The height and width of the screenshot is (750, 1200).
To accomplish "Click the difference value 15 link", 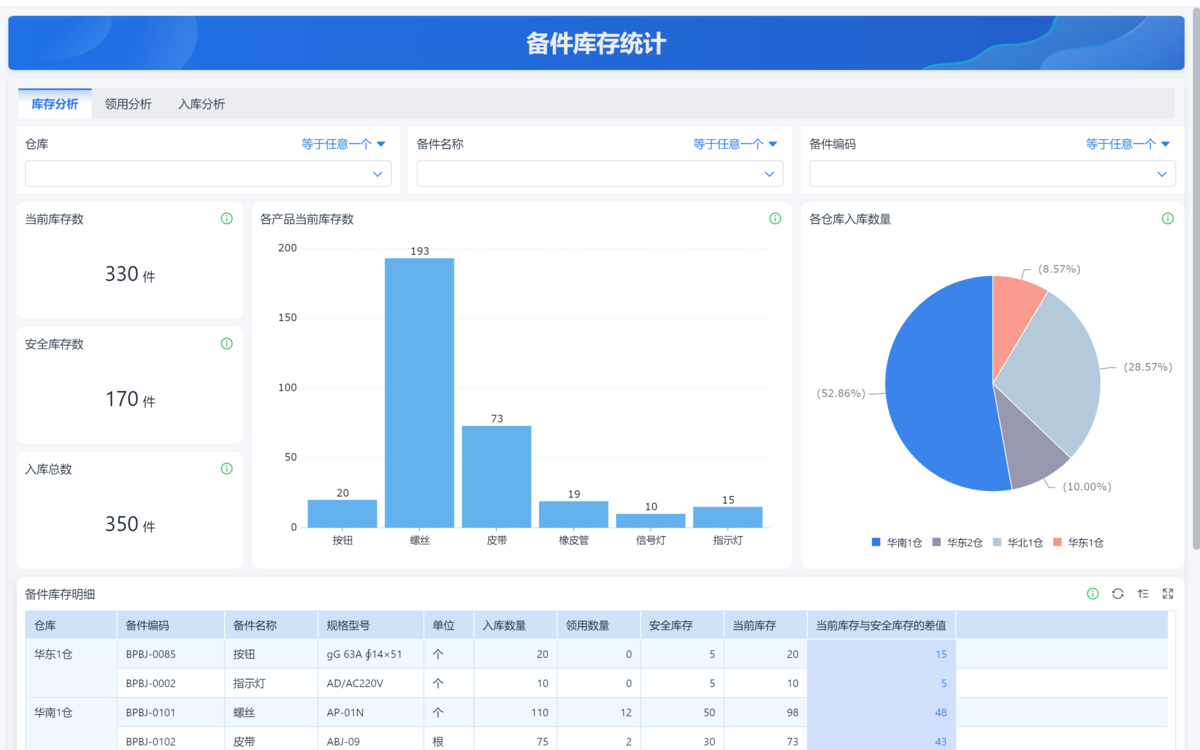I will click(x=940, y=655).
